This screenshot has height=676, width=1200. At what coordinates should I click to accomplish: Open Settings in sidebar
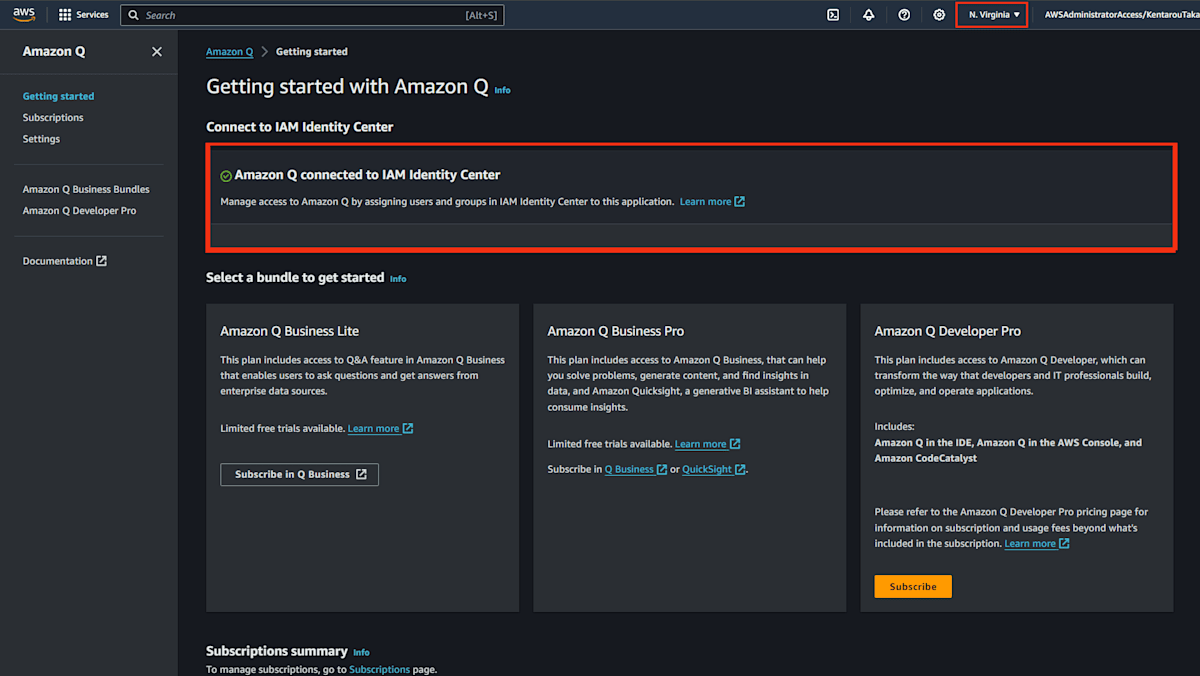point(41,139)
